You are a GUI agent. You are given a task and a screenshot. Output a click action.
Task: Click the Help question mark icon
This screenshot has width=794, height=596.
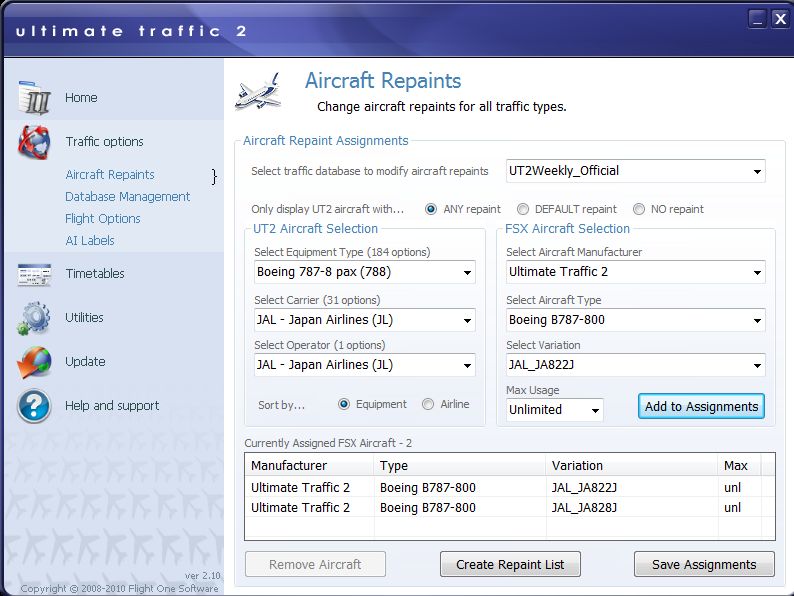tap(34, 406)
